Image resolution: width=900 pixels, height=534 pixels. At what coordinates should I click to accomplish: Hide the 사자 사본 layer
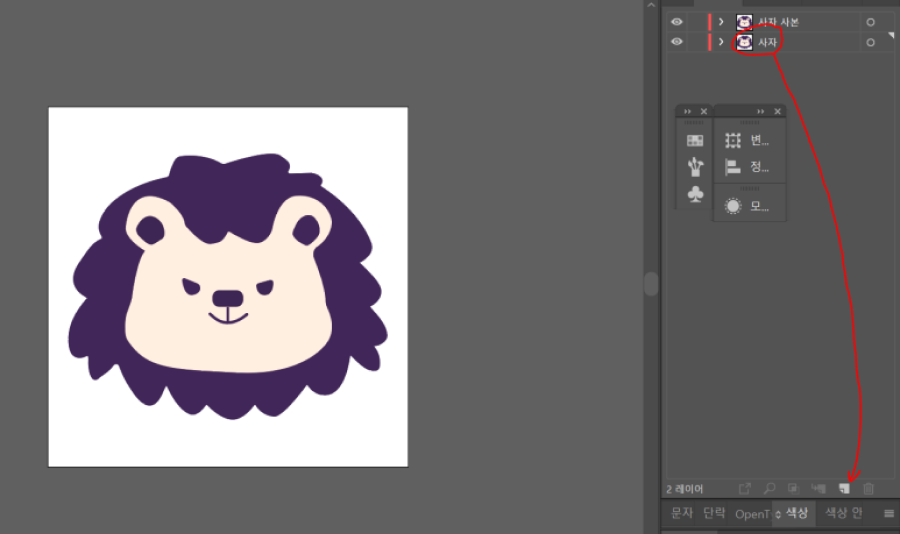677,21
